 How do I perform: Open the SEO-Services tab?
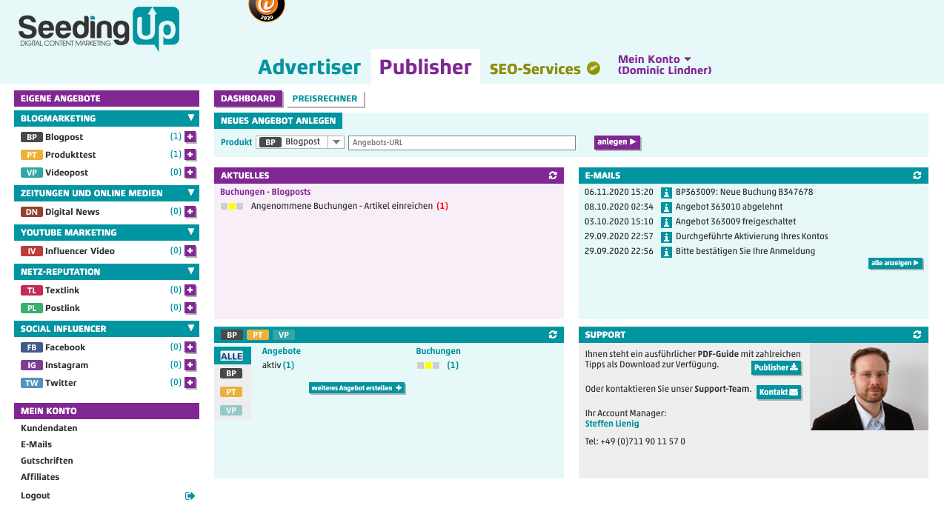tap(535, 69)
